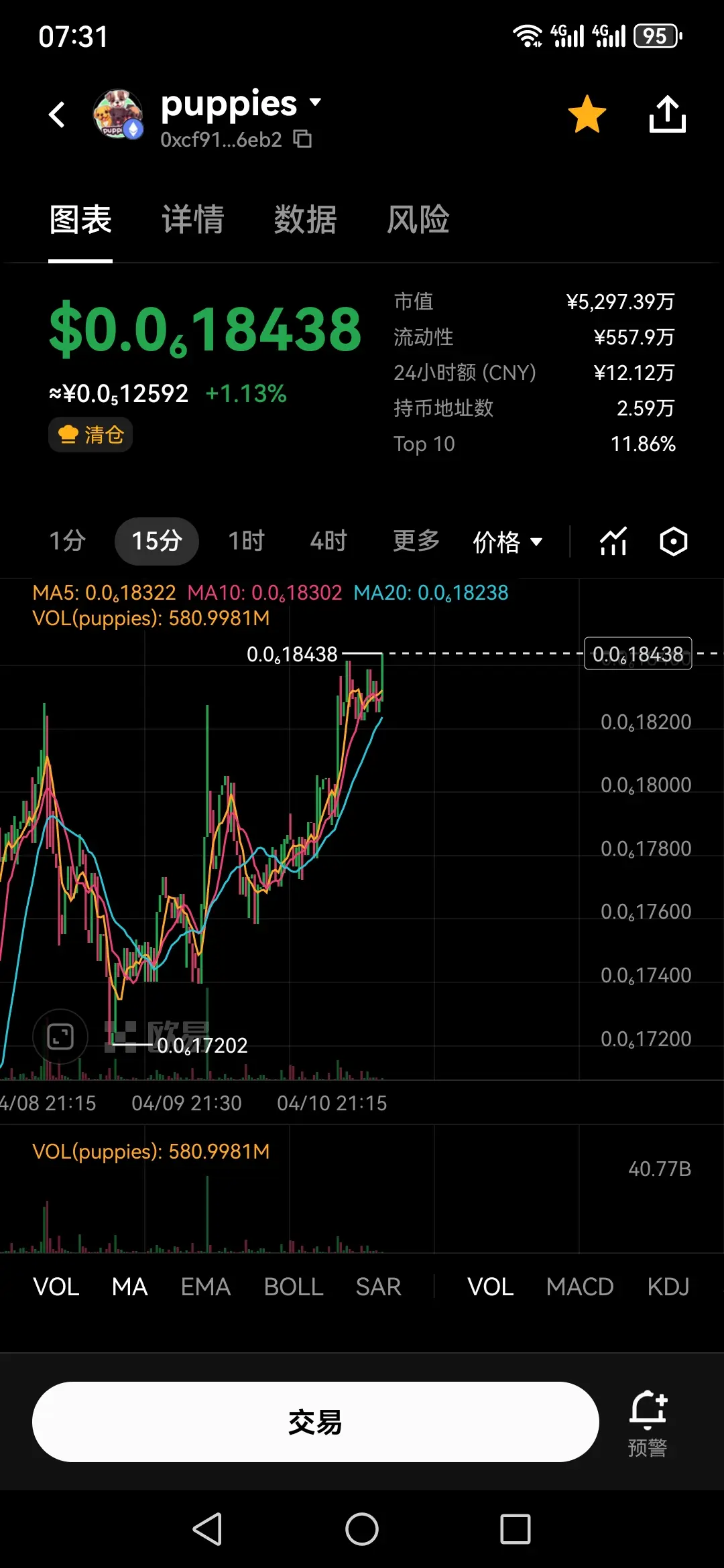Image resolution: width=724 pixels, height=1568 pixels.
Task: Tap the back arrow icon
Action: pyautogui.click(x=57, y=115)
